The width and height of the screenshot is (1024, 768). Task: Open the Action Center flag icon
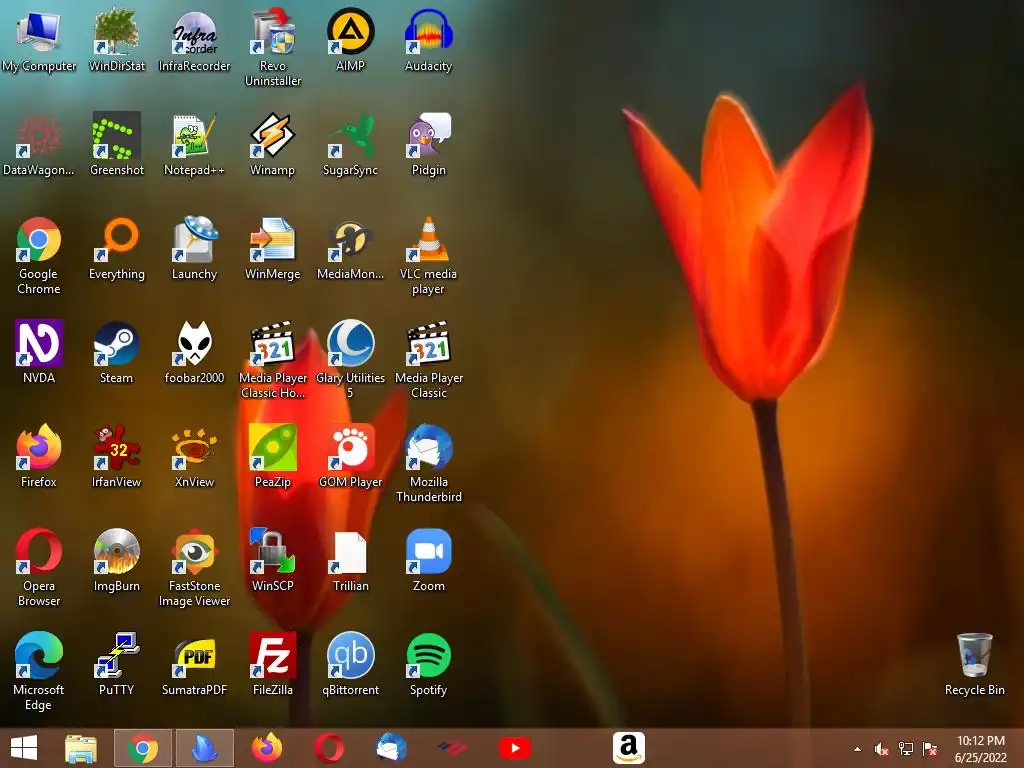tap(930, 749)
